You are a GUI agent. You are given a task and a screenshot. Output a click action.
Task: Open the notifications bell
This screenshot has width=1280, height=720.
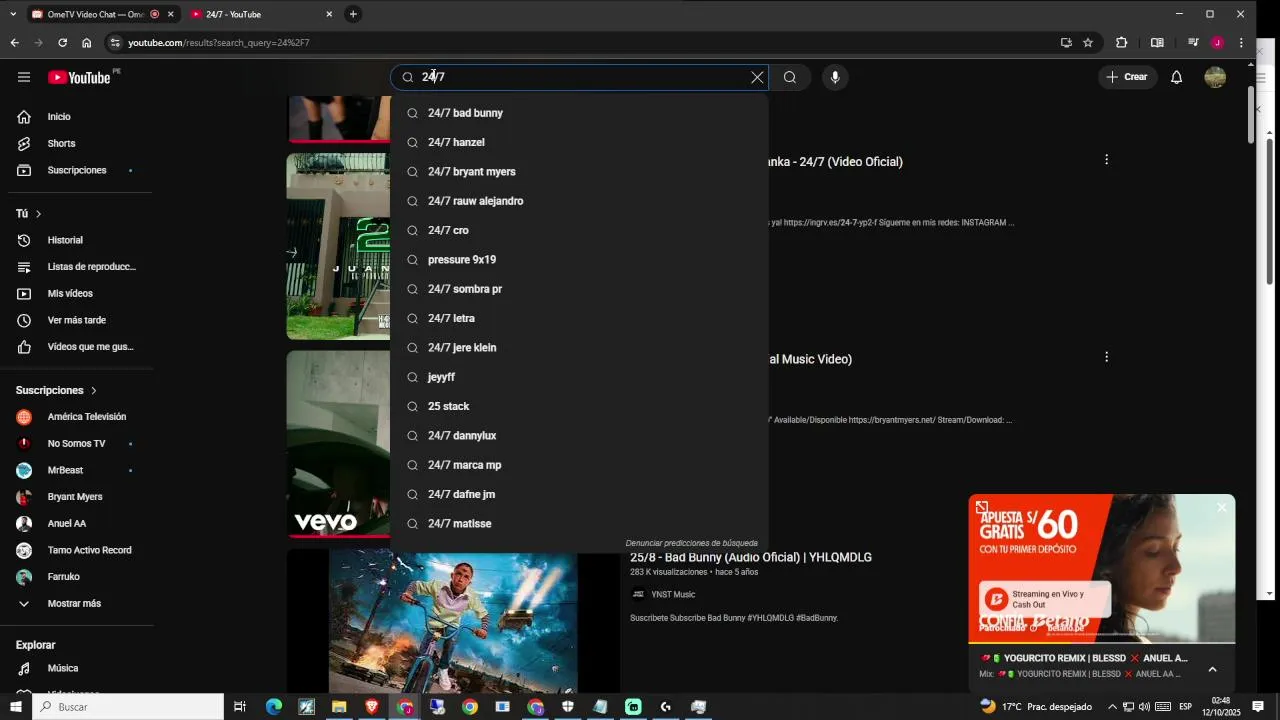pos(1176,77)
